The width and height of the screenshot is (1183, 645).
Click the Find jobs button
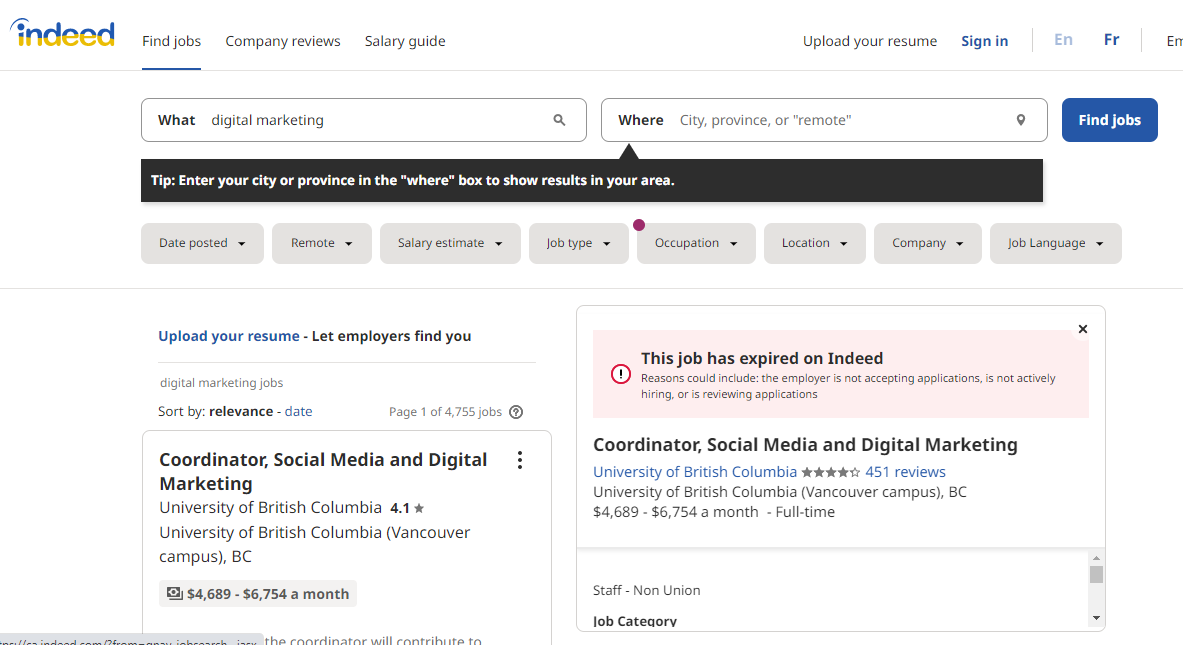click(1110, 120)
